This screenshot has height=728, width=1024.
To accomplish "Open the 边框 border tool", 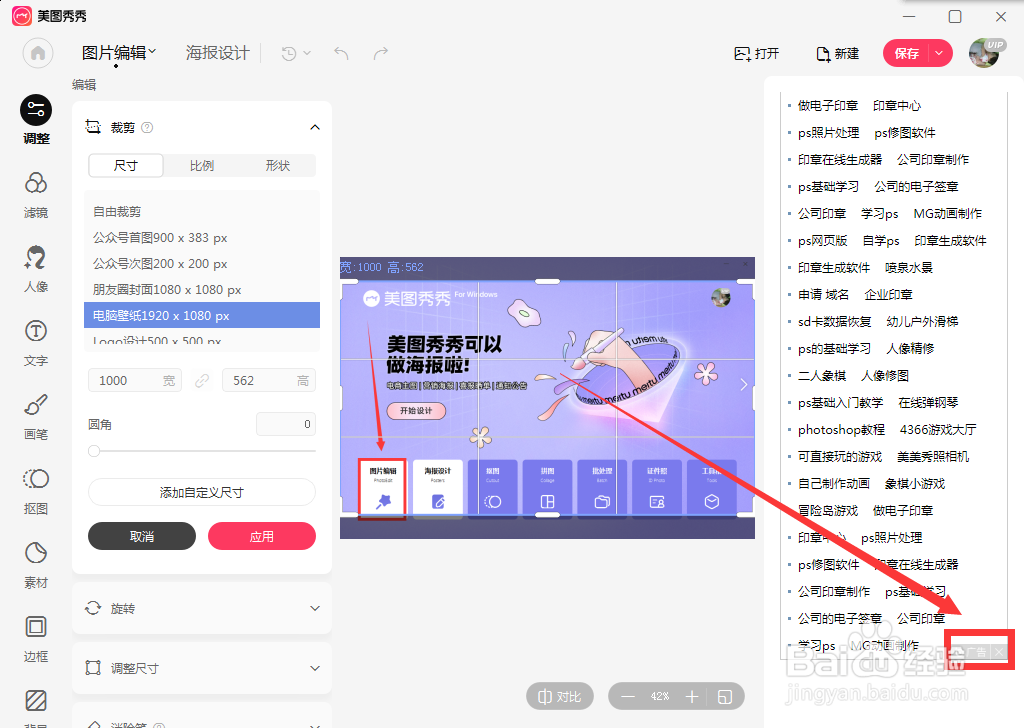I will coord(36,639).
